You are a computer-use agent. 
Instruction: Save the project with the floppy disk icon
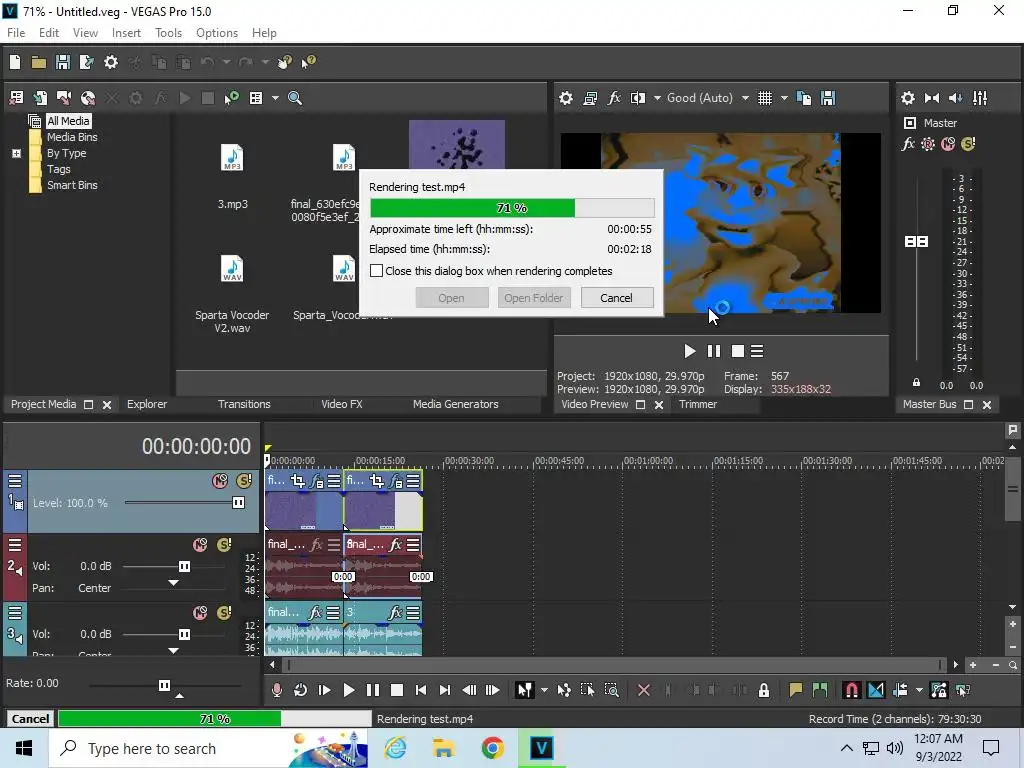coord(63,62)
